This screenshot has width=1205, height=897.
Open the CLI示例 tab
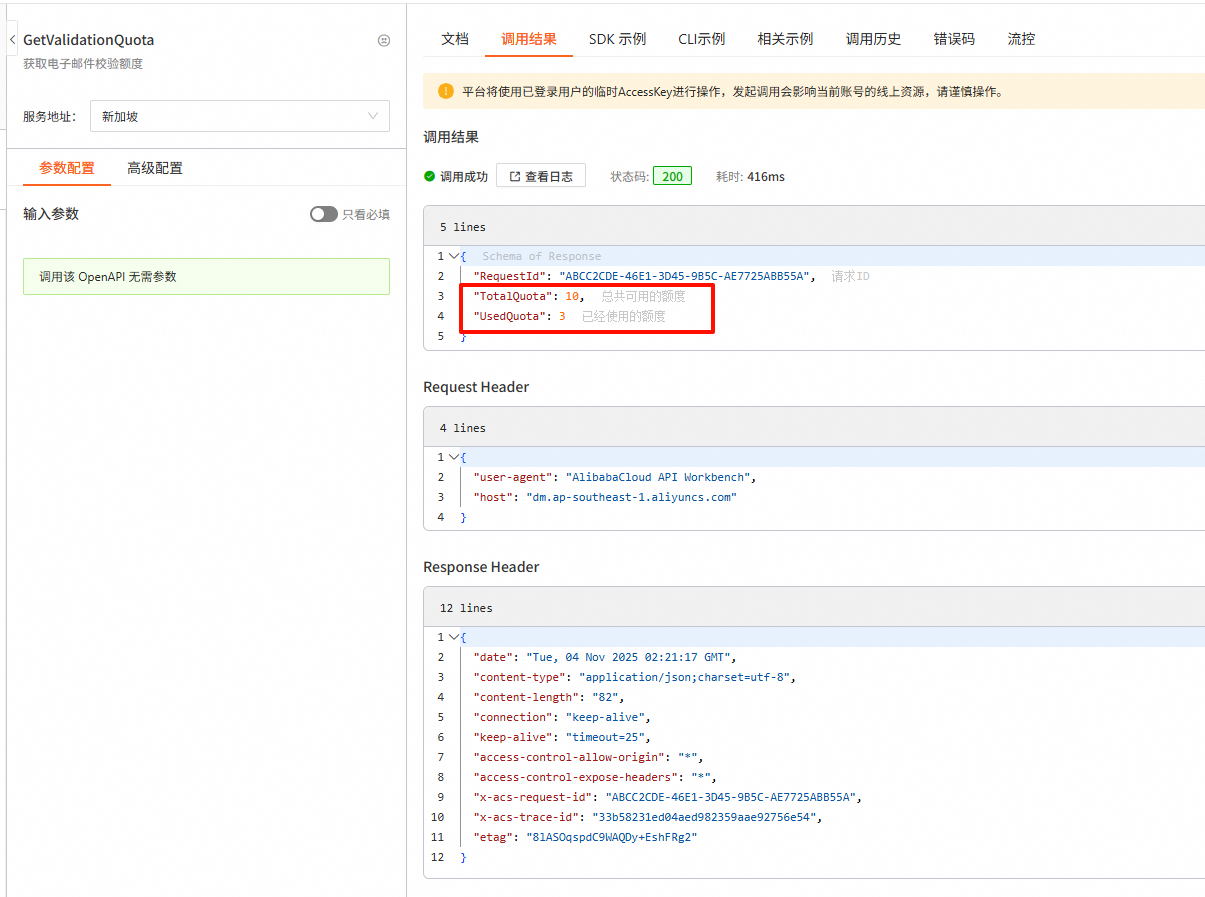701,39
